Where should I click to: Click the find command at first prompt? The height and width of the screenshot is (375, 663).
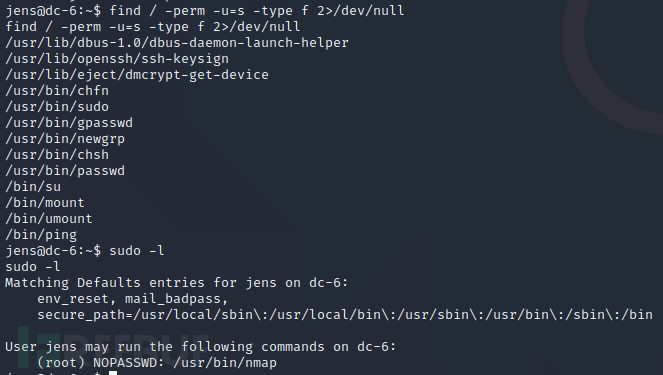(257, 11)
